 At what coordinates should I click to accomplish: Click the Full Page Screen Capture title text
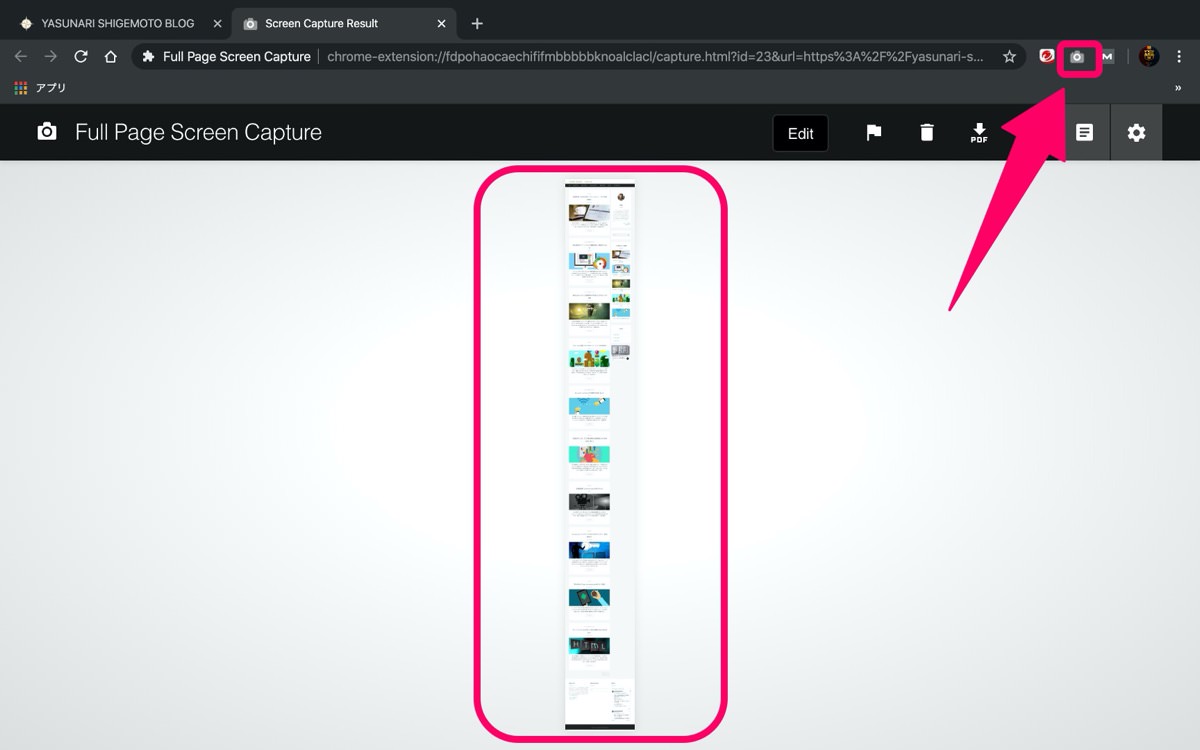click(198, 133)
